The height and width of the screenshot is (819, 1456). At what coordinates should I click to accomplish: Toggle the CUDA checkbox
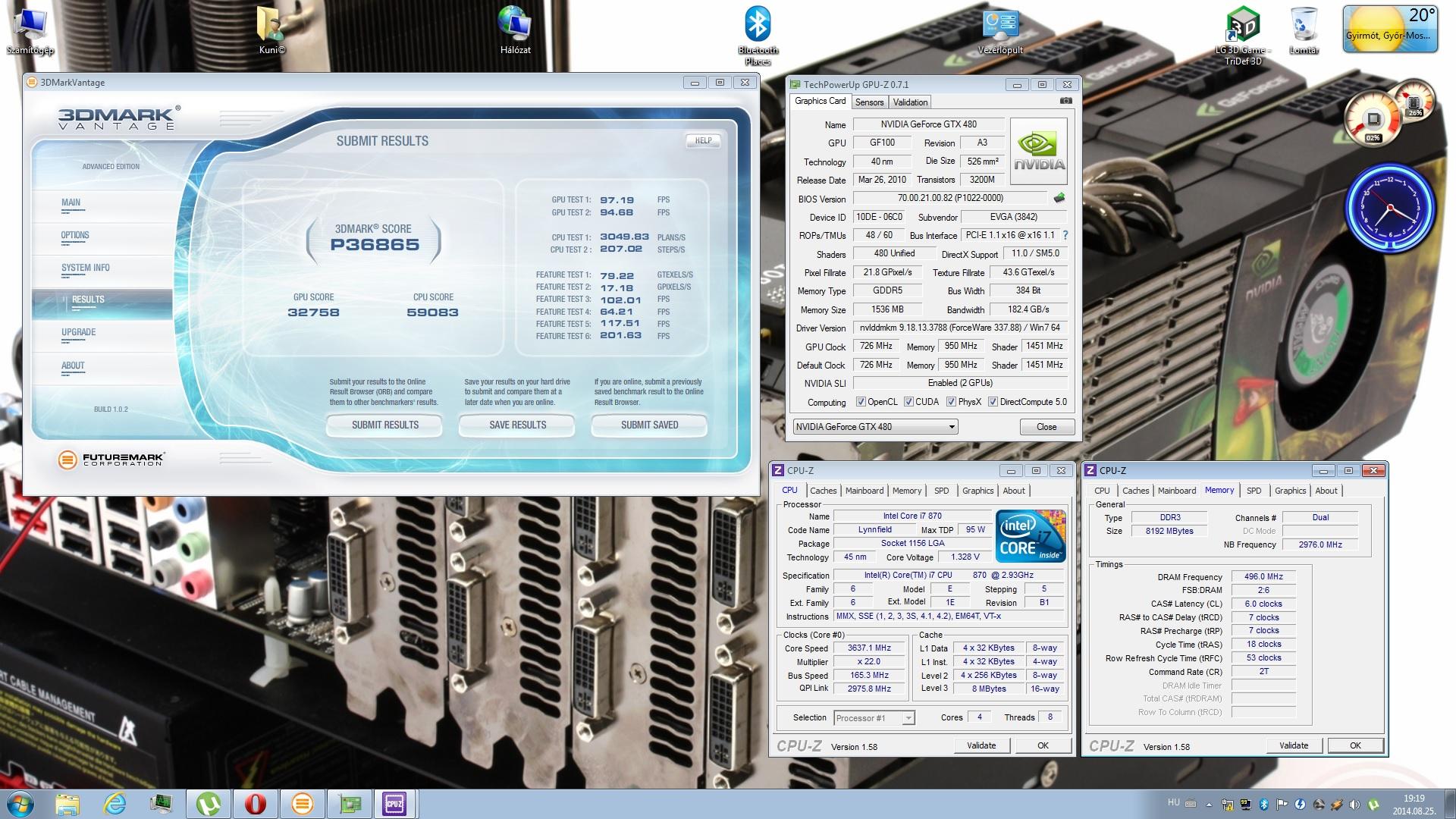tap(908, 402)
